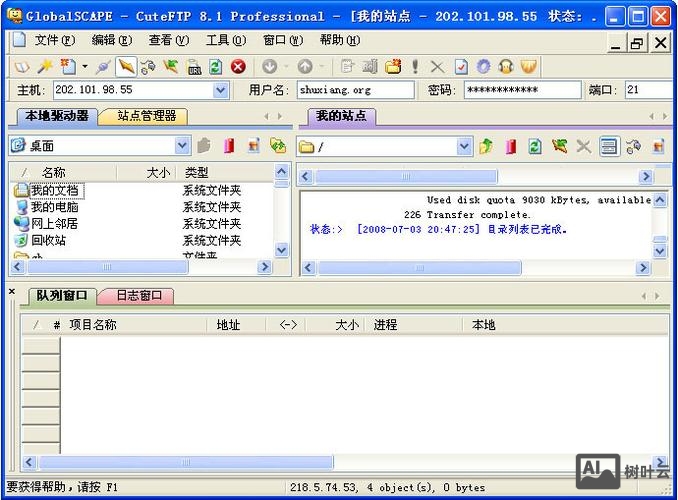Click the Edit file toolbar icon
Viewport: 678px width, 500px height.
point(347,67)
